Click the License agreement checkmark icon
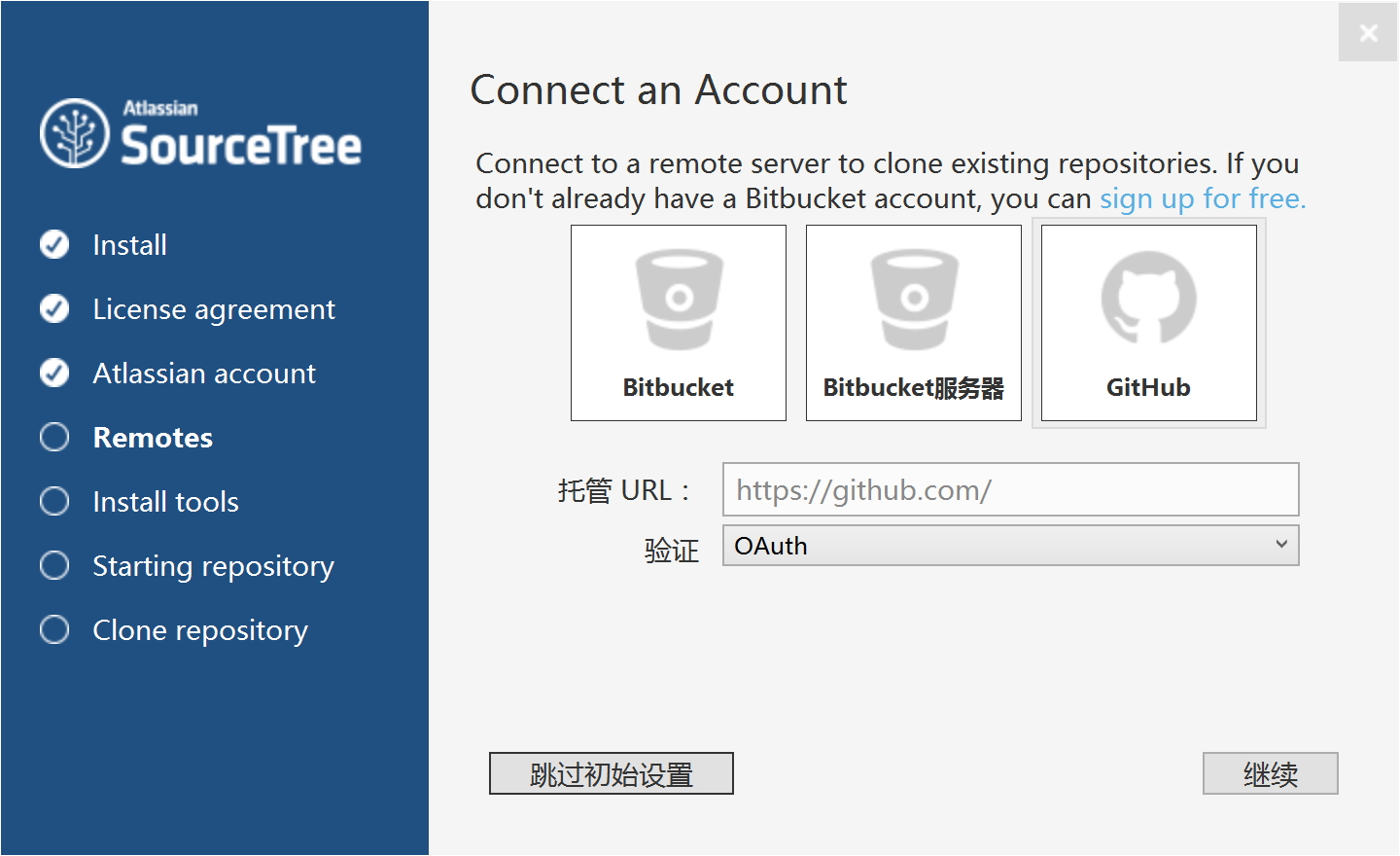 click(x=54, y=308)
